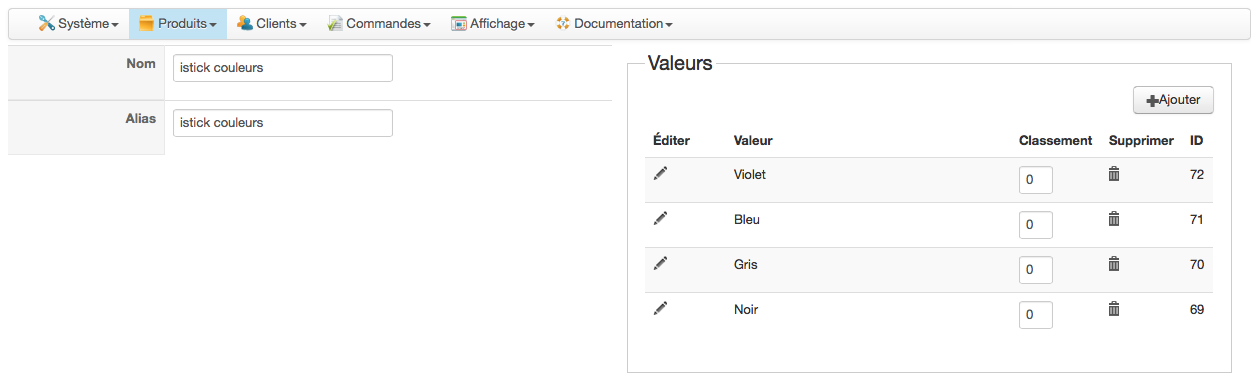The height and width of the screenshot is (388, 1251).
Task: Open the Commandes menu
Action: pos(379,23)
